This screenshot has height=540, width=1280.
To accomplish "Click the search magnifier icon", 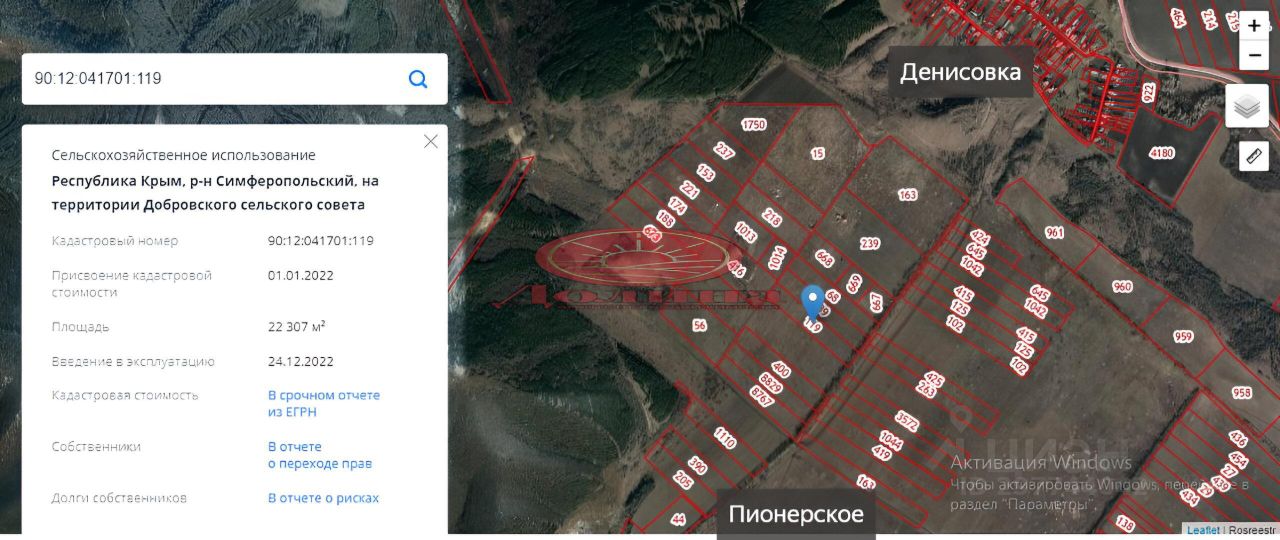I will tap(418, 79).
